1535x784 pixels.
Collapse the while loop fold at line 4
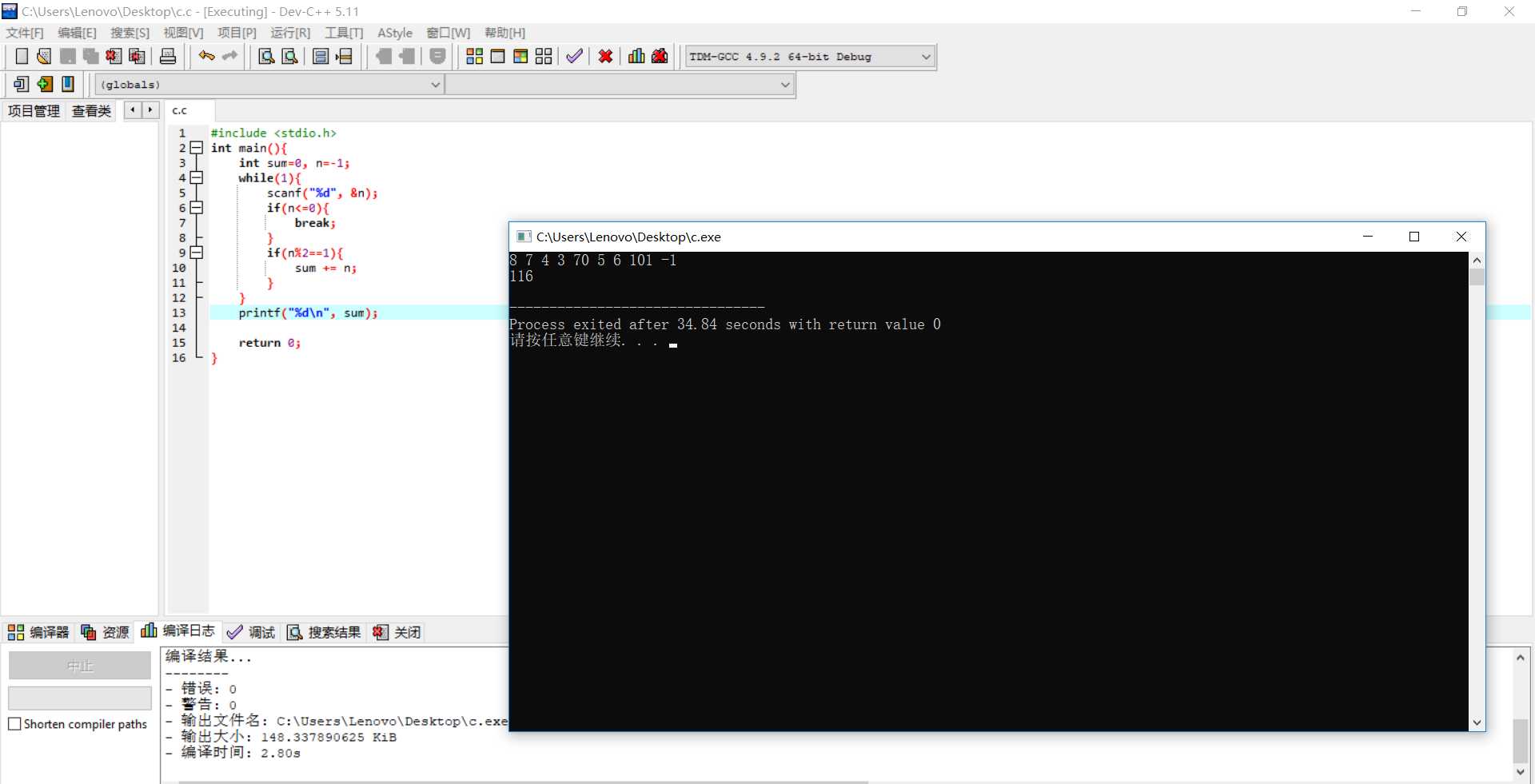[196, 177]
